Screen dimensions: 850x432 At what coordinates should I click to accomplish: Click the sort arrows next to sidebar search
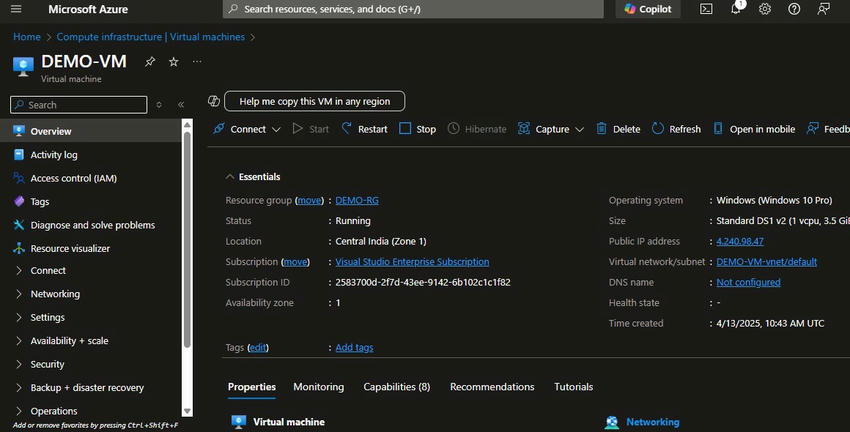pyautogui.click(x=159, y=105)
